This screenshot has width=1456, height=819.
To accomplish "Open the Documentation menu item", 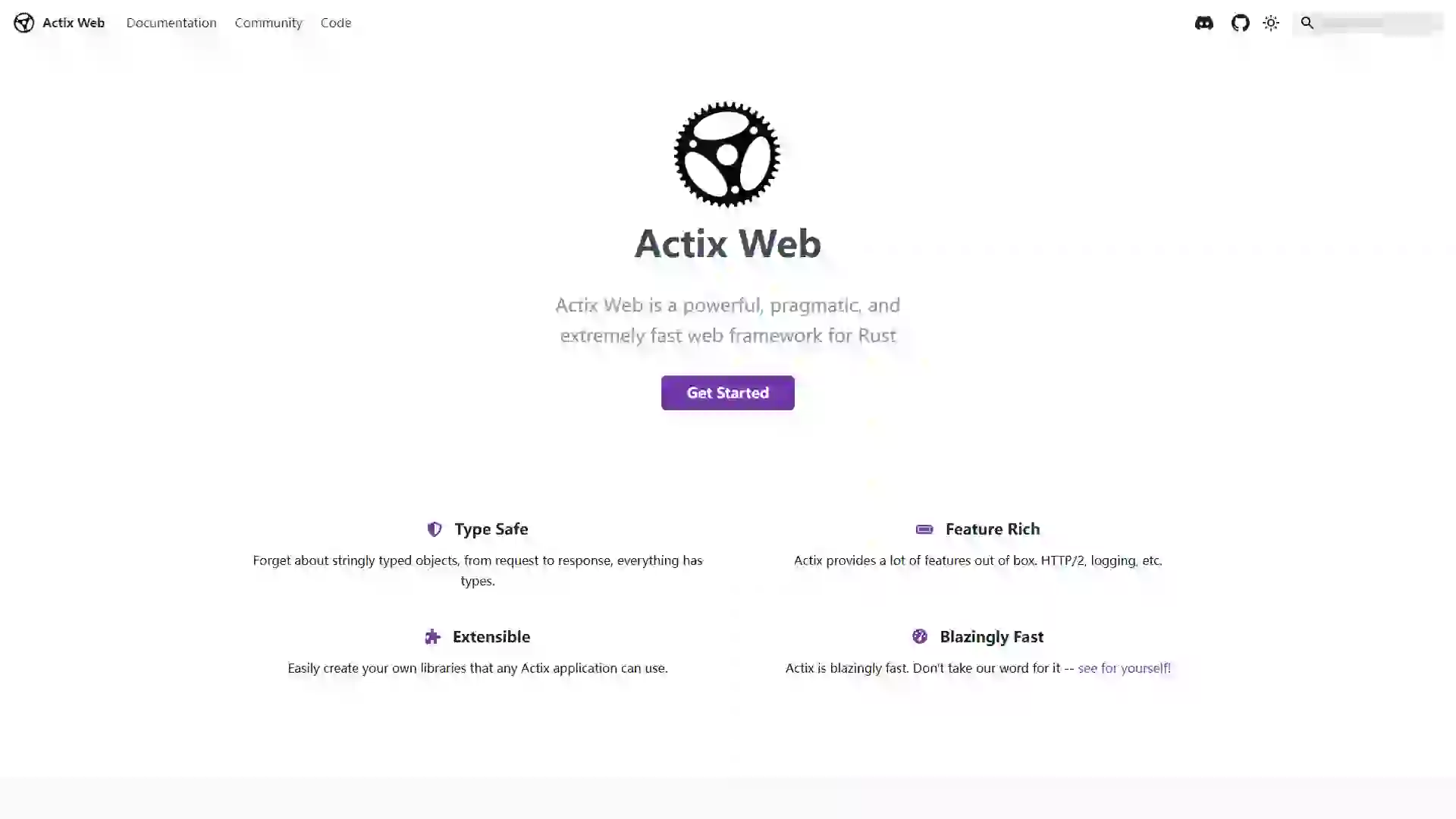I will tap(171, 23).
